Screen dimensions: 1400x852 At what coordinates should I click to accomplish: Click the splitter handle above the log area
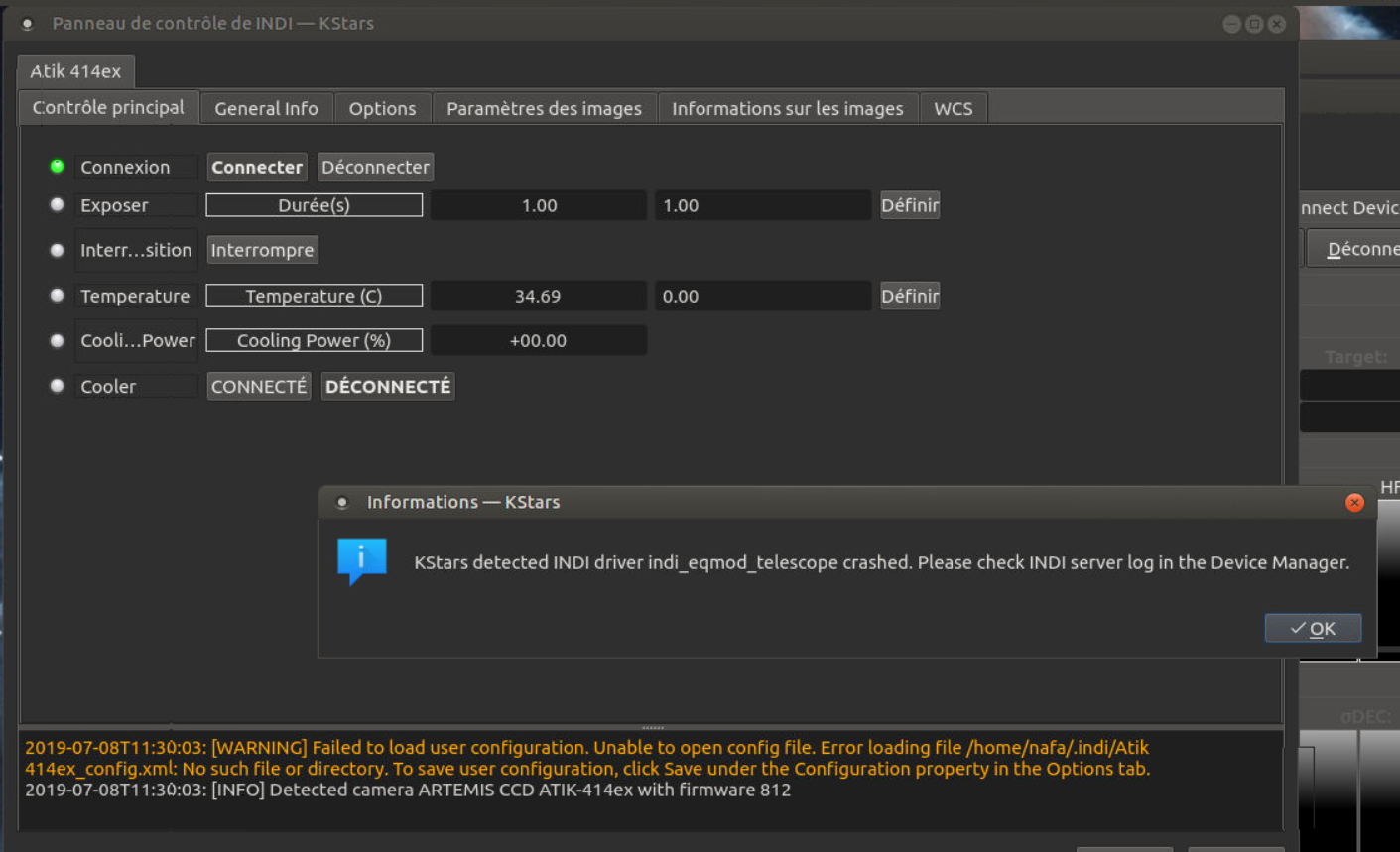[x=652, y=727]
